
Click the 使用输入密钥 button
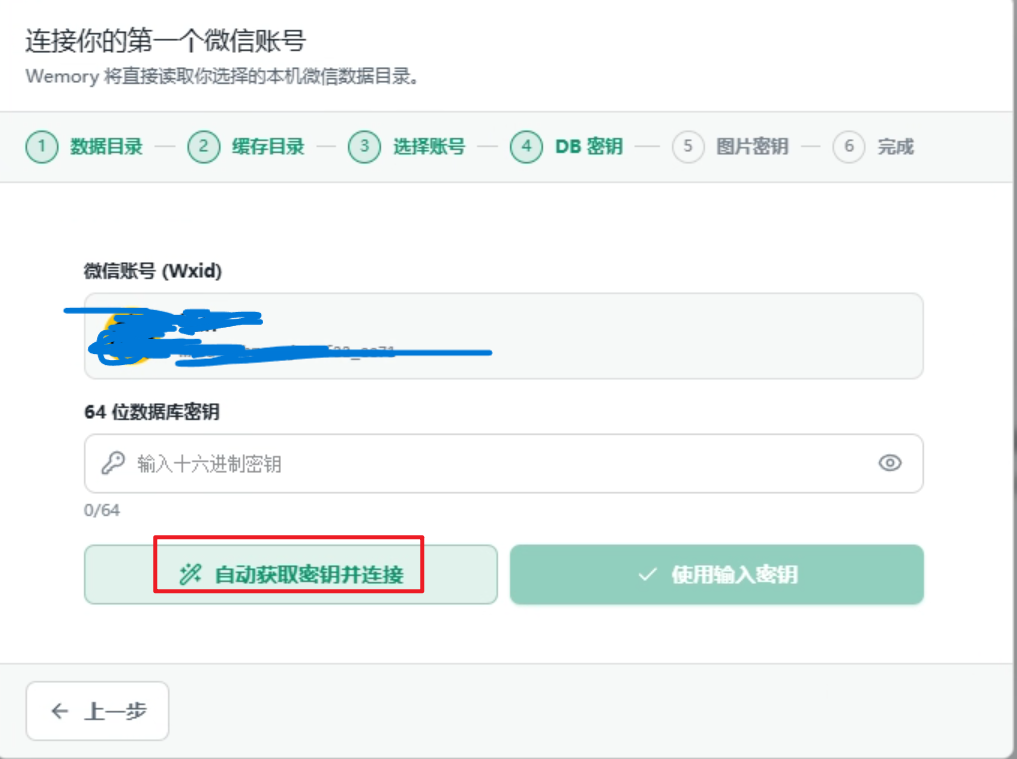click(717, 574)
